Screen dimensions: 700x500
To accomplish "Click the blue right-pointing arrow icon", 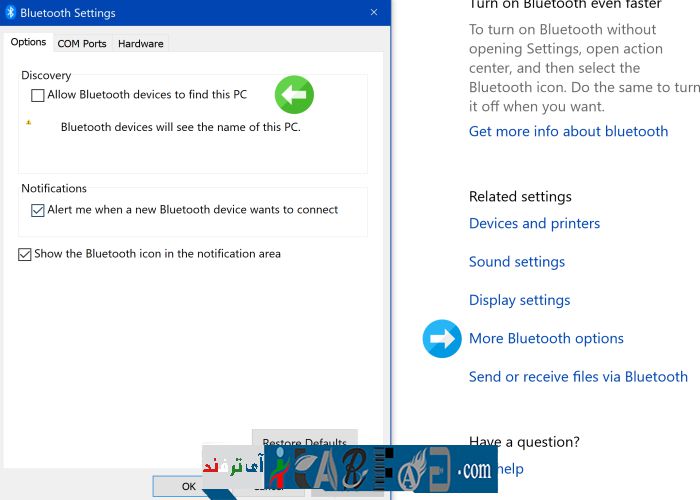I will tap(442, 339).
